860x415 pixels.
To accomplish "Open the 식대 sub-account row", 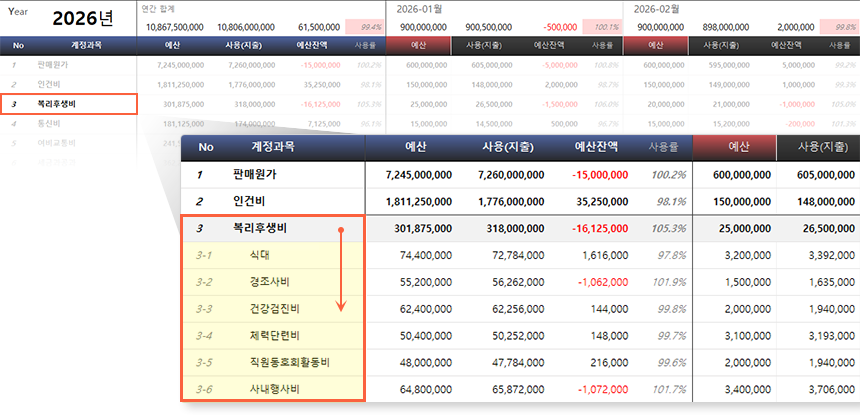I will click(260, 255).
